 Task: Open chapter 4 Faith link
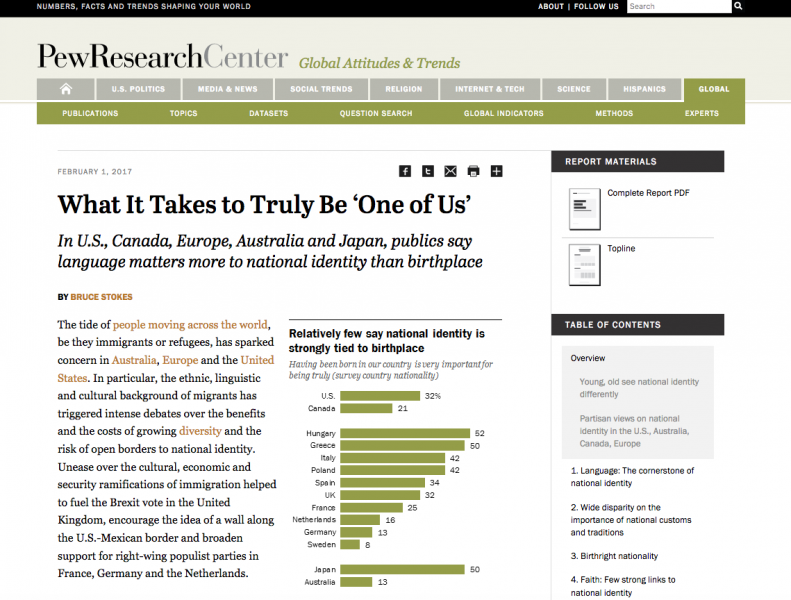pos(623,586)
